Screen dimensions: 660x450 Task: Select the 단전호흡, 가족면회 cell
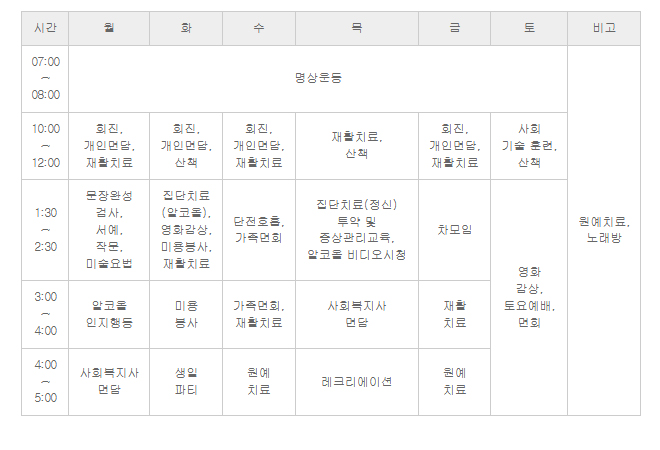coord(259,230)
